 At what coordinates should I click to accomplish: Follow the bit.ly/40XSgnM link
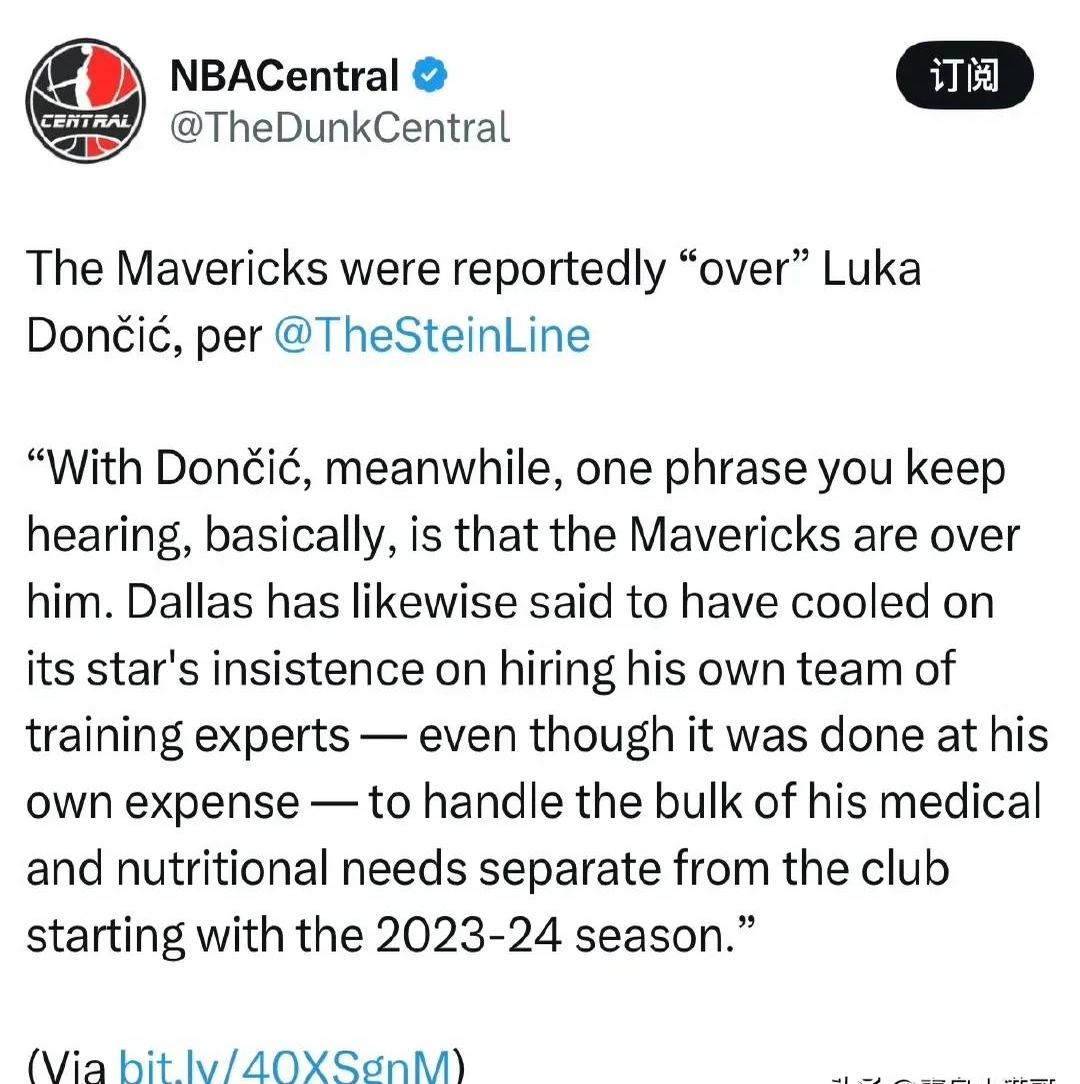284,1065
